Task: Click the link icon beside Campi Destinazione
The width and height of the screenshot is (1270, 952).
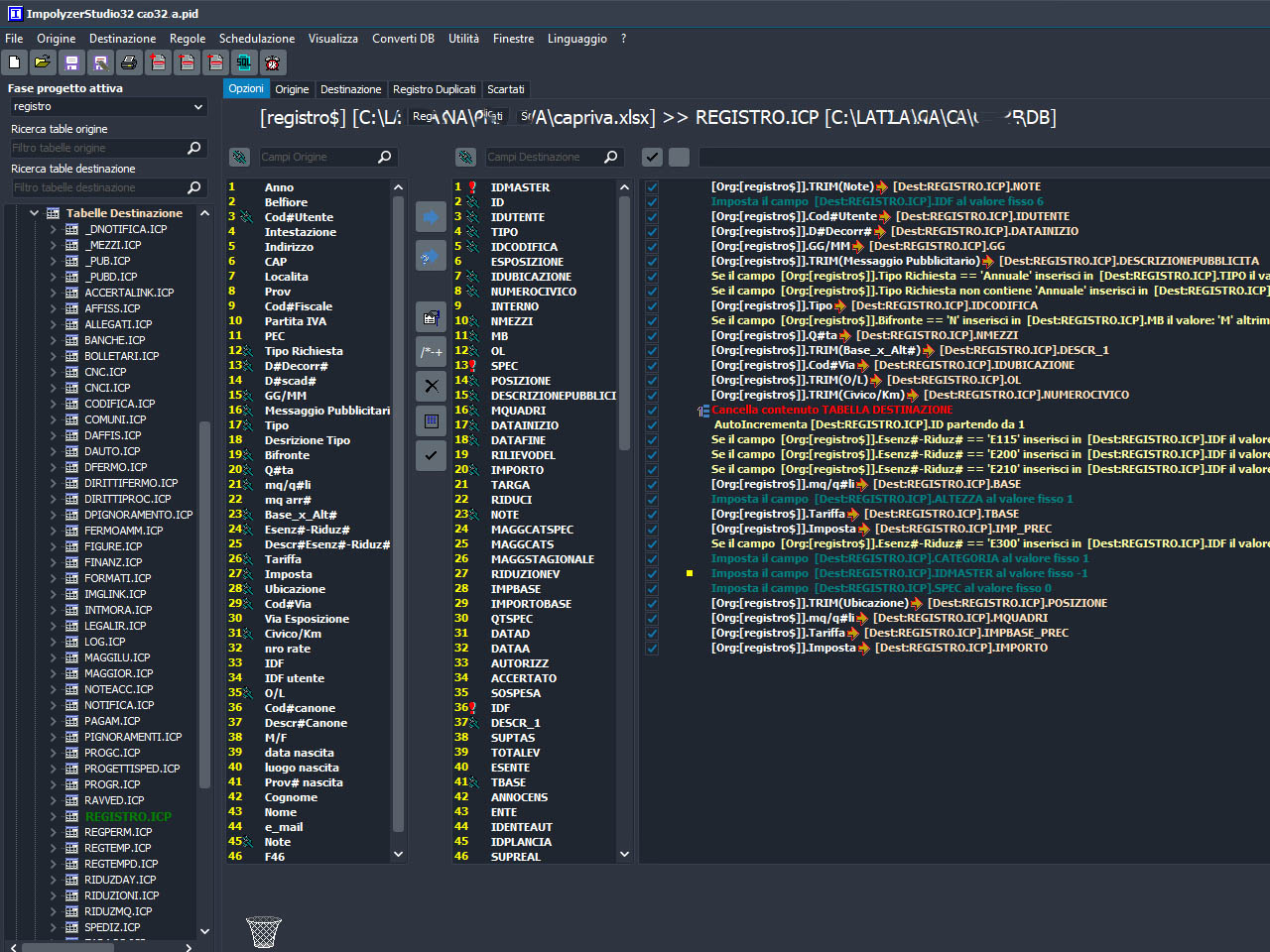Action: pyautogui.click(x=465, y=157)
